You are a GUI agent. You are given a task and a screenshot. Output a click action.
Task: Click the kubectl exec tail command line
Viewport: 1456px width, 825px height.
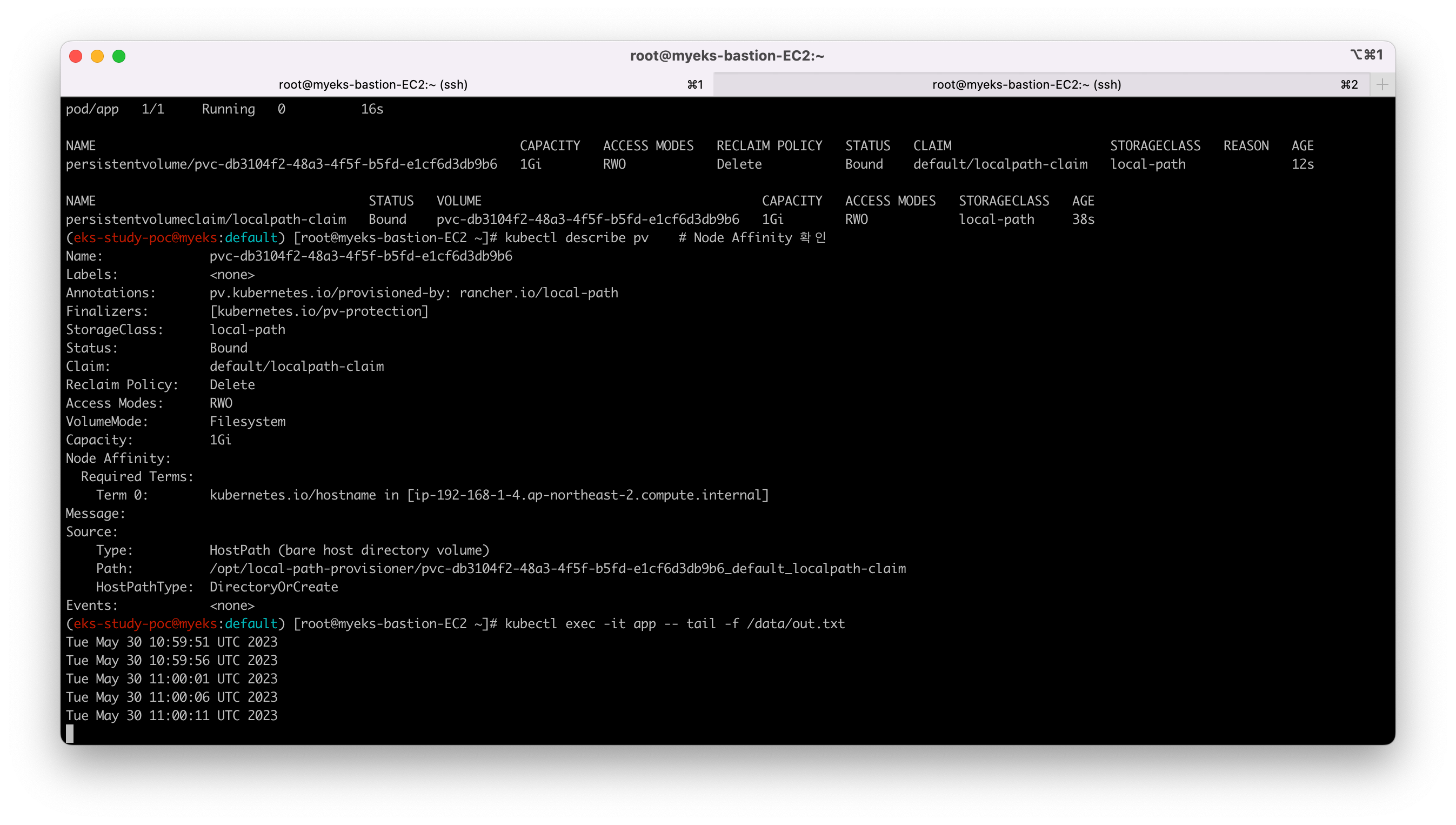pos(674,624)
